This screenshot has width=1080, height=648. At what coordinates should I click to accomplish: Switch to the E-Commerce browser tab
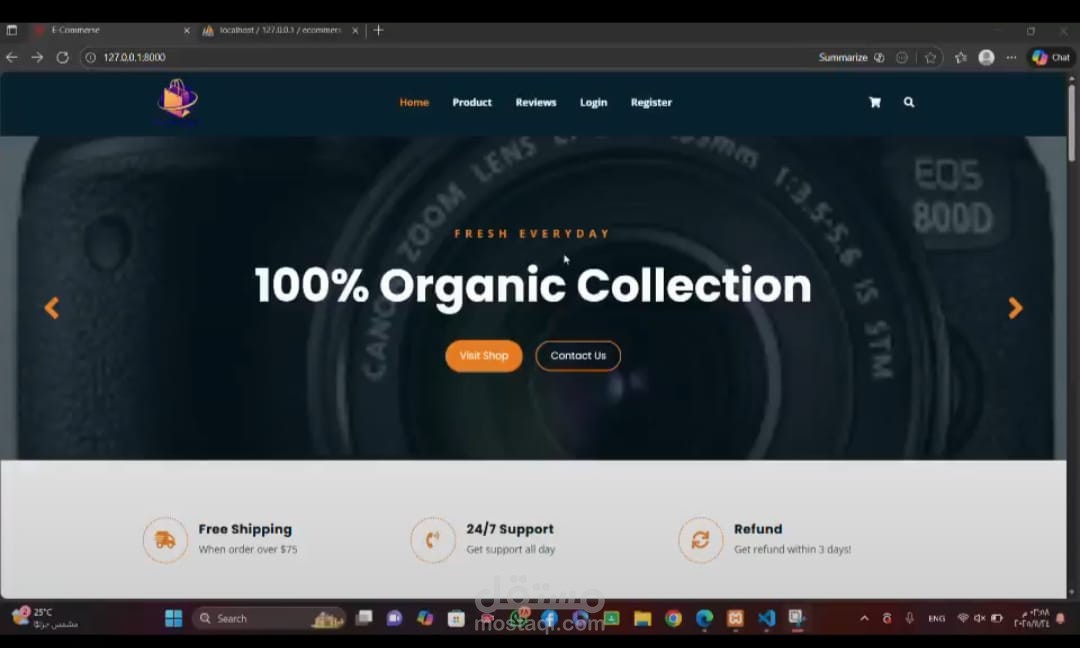tap(112, 30)
